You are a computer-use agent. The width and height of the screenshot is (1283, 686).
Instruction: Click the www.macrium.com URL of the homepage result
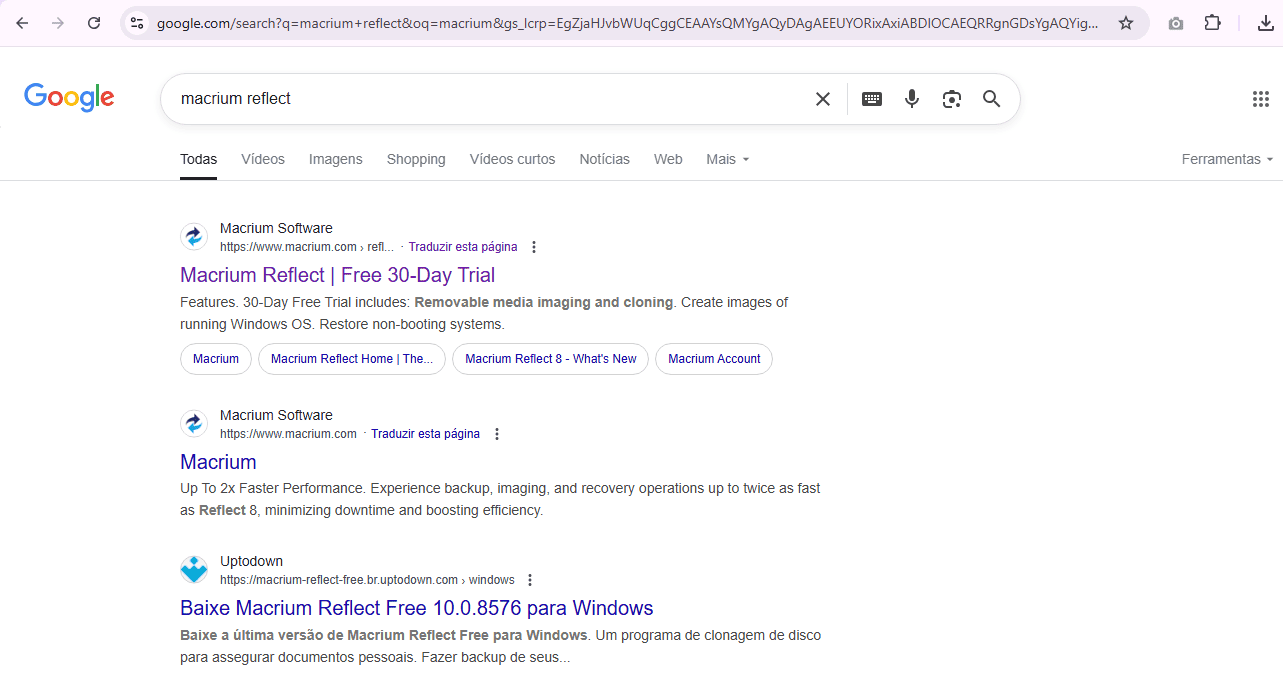(x=288, y=434)
